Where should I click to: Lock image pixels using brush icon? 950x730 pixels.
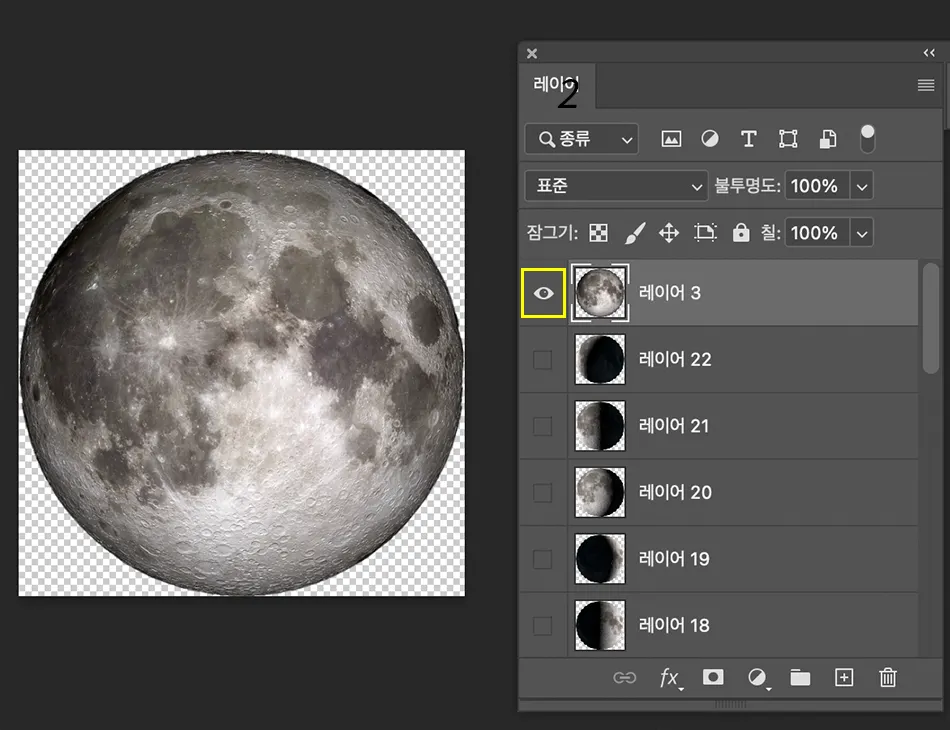pos(634,233)
